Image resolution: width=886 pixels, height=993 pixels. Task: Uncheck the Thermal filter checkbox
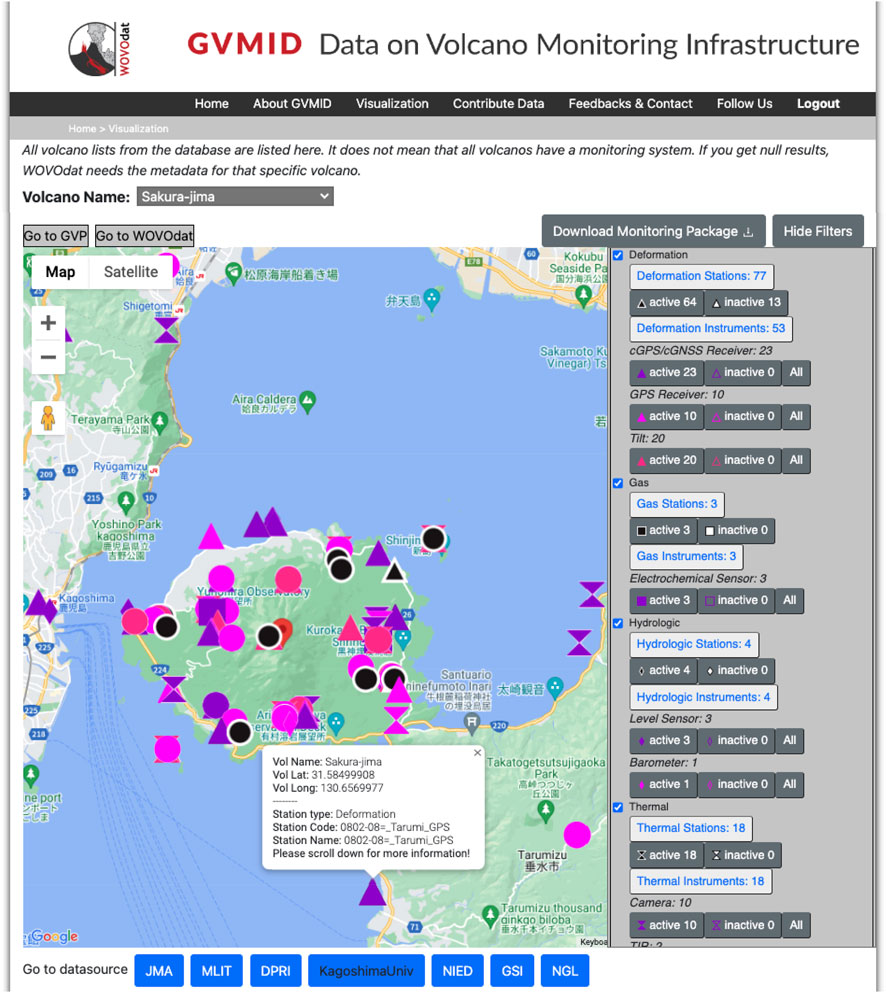(x=618, y=807)
